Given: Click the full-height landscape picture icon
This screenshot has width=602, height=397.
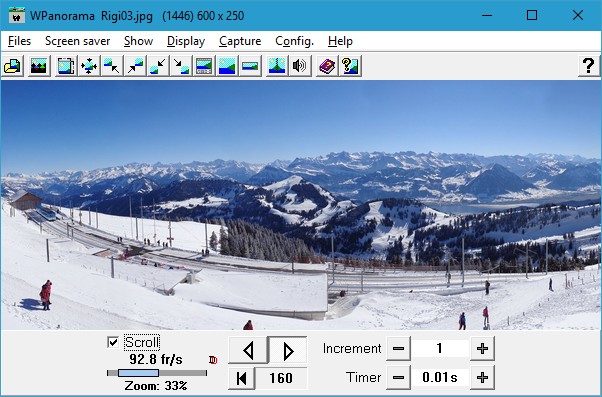Looking at the screenshot, I should click(227, 66).
